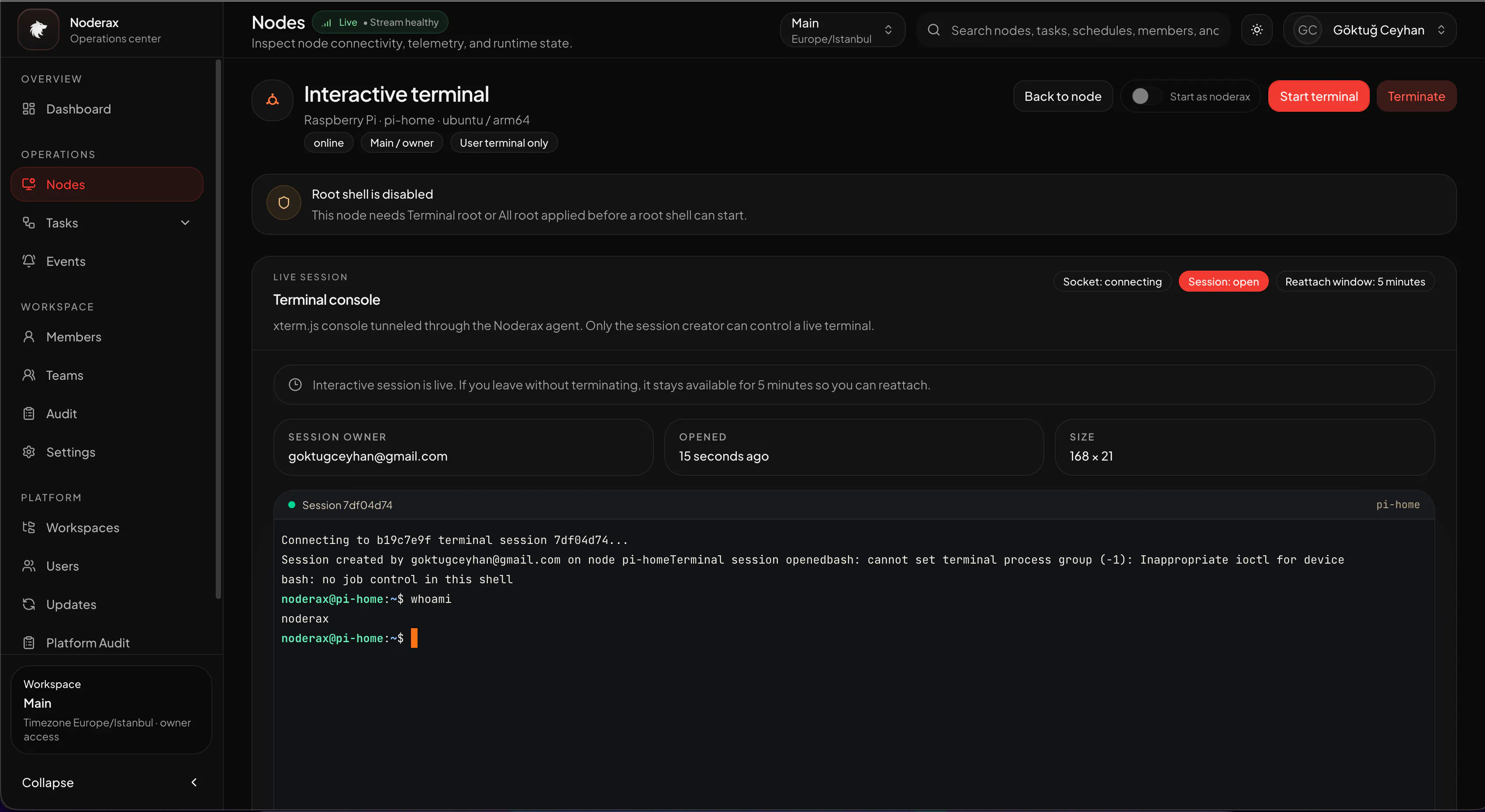
Task: Go to Nodes in the sidebar
Action: [x=107, y=184]
